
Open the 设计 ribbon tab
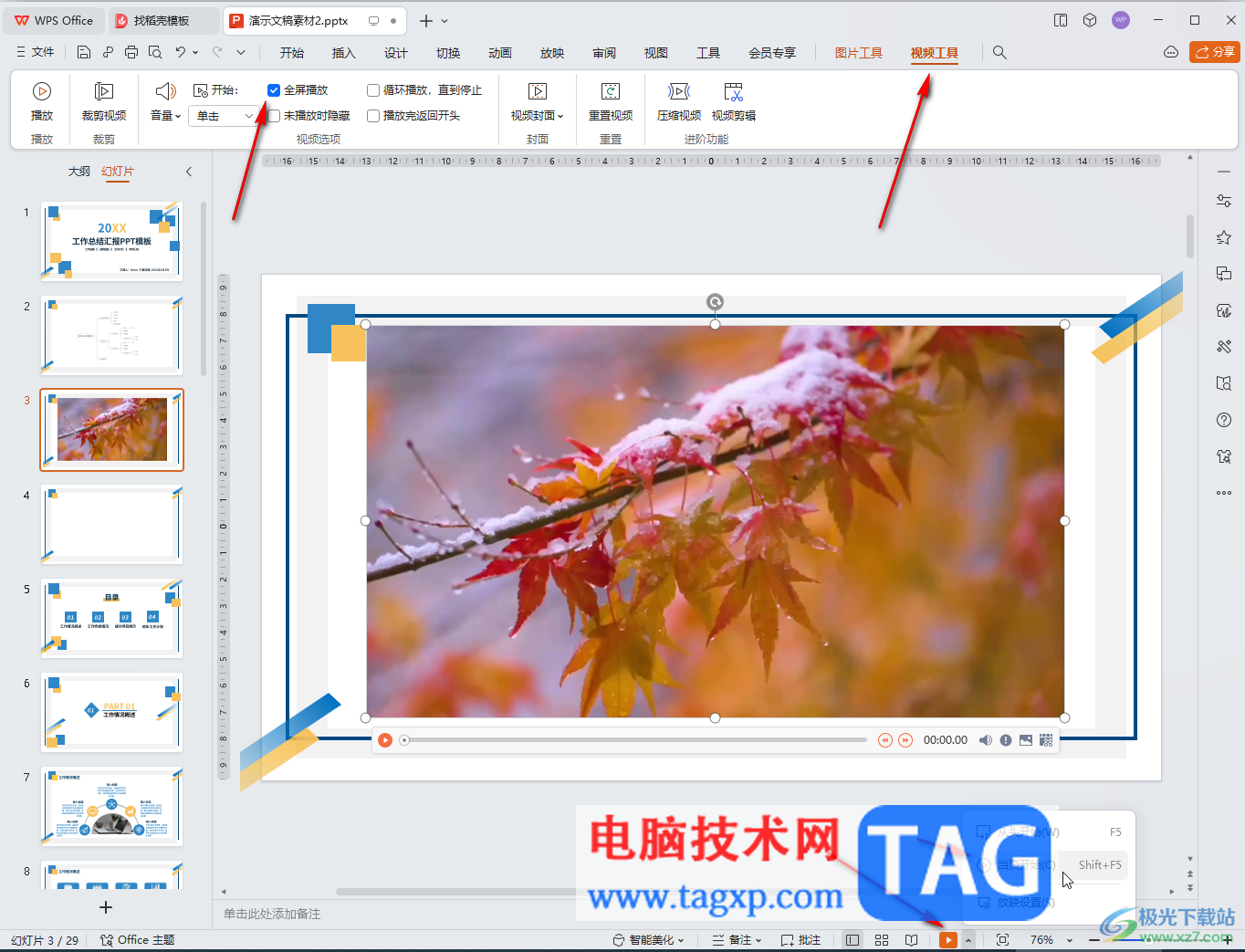tap(396, 53)
